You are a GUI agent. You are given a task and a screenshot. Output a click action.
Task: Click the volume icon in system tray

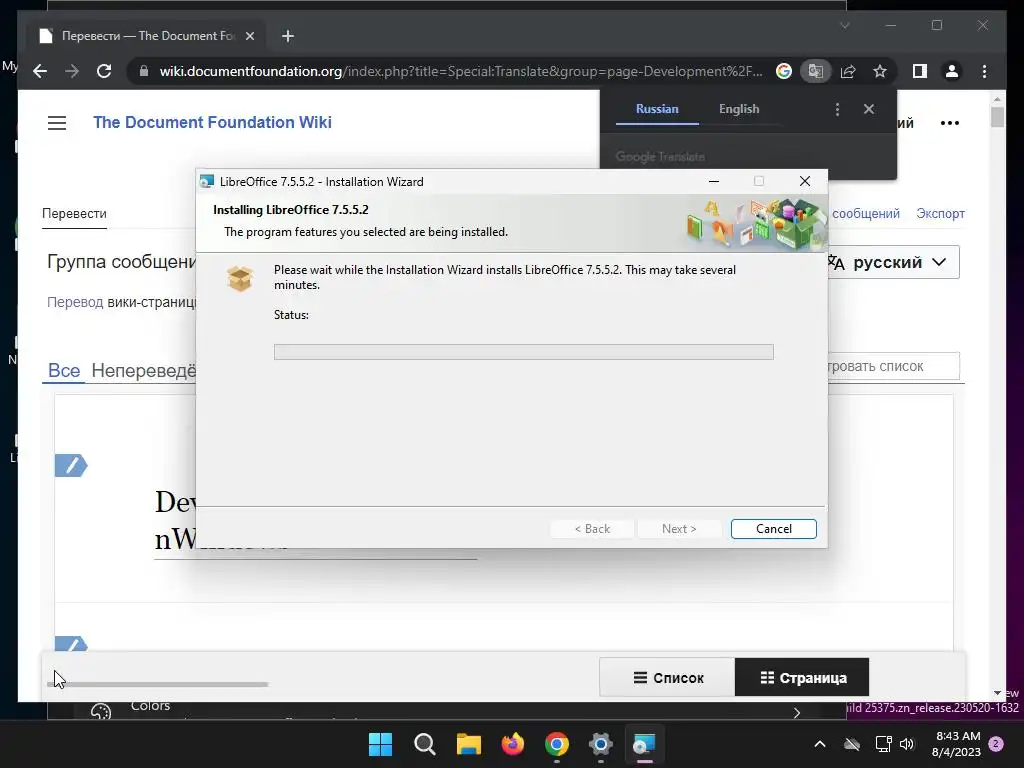tap(906, 744)
